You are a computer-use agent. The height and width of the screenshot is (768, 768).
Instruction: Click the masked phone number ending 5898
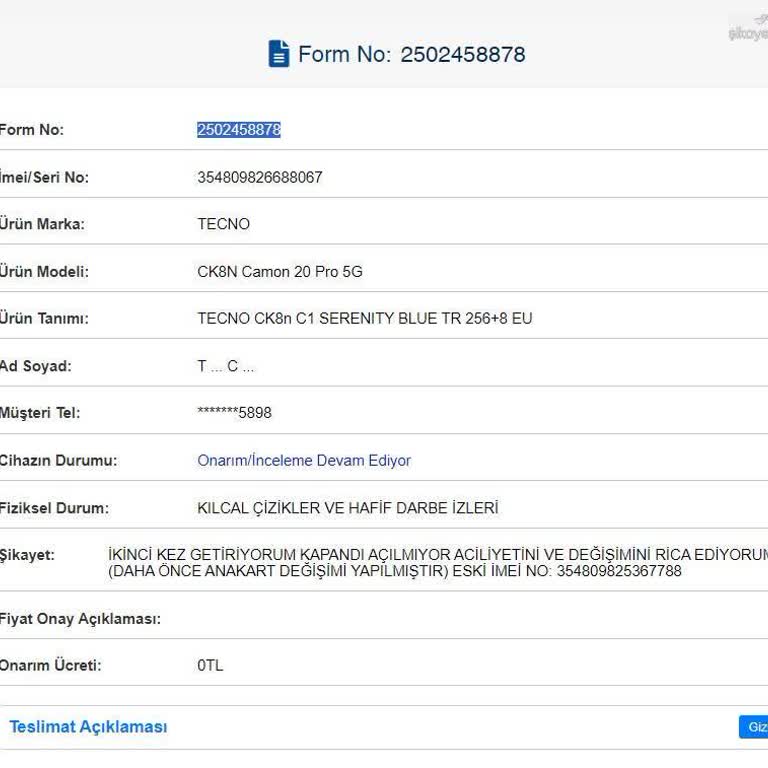point(234,413)
